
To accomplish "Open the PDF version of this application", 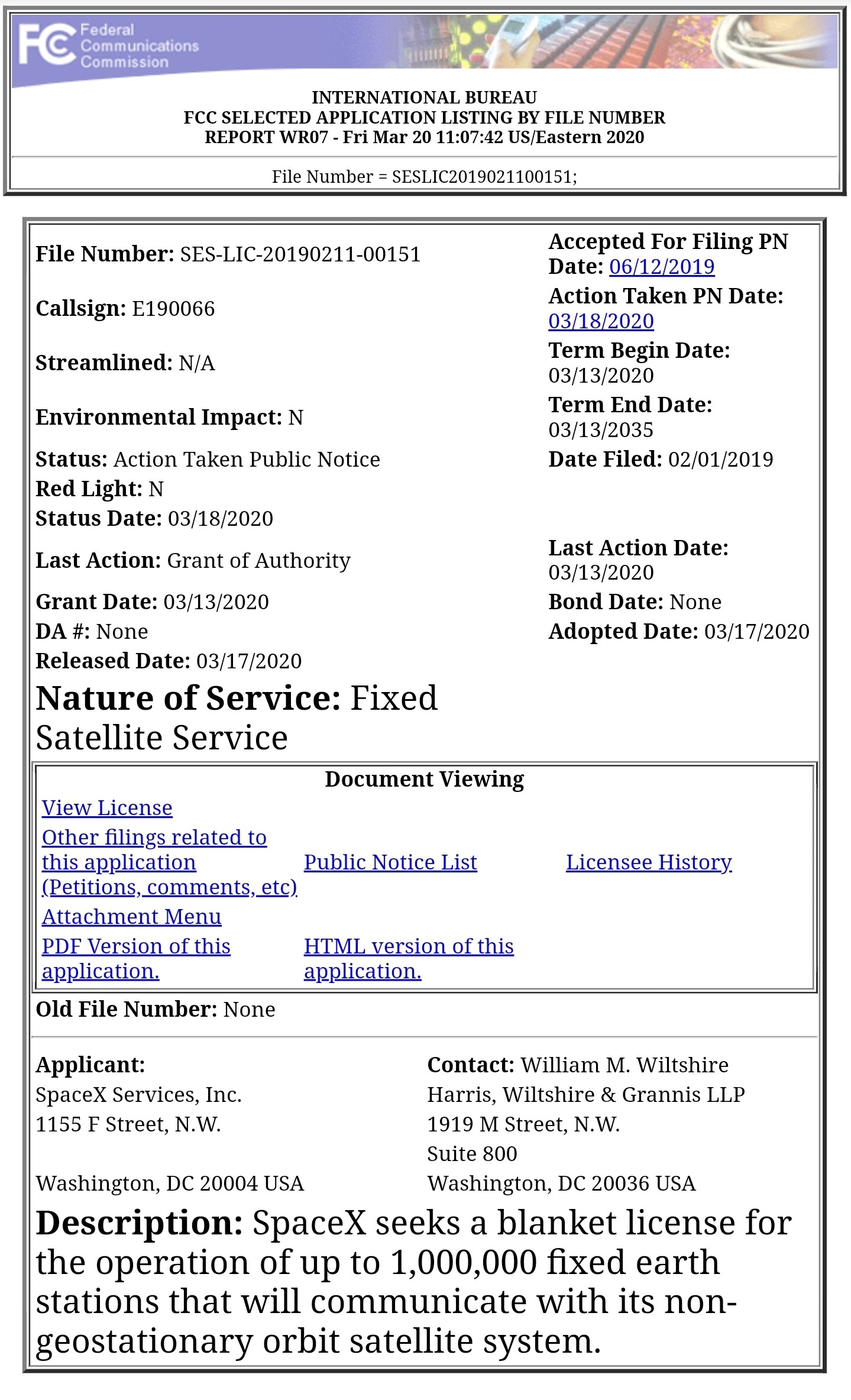I will point(136,958).
